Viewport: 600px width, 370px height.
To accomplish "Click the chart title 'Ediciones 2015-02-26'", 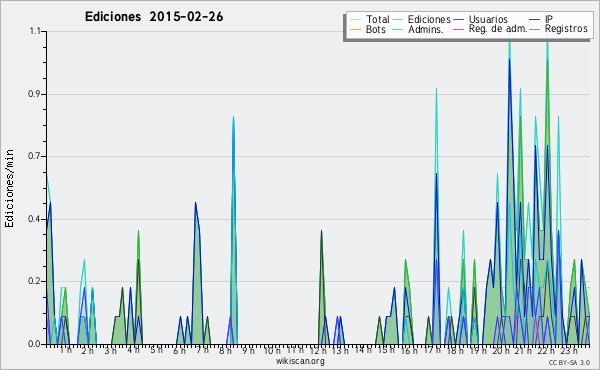I will click(x=154, y=17).
